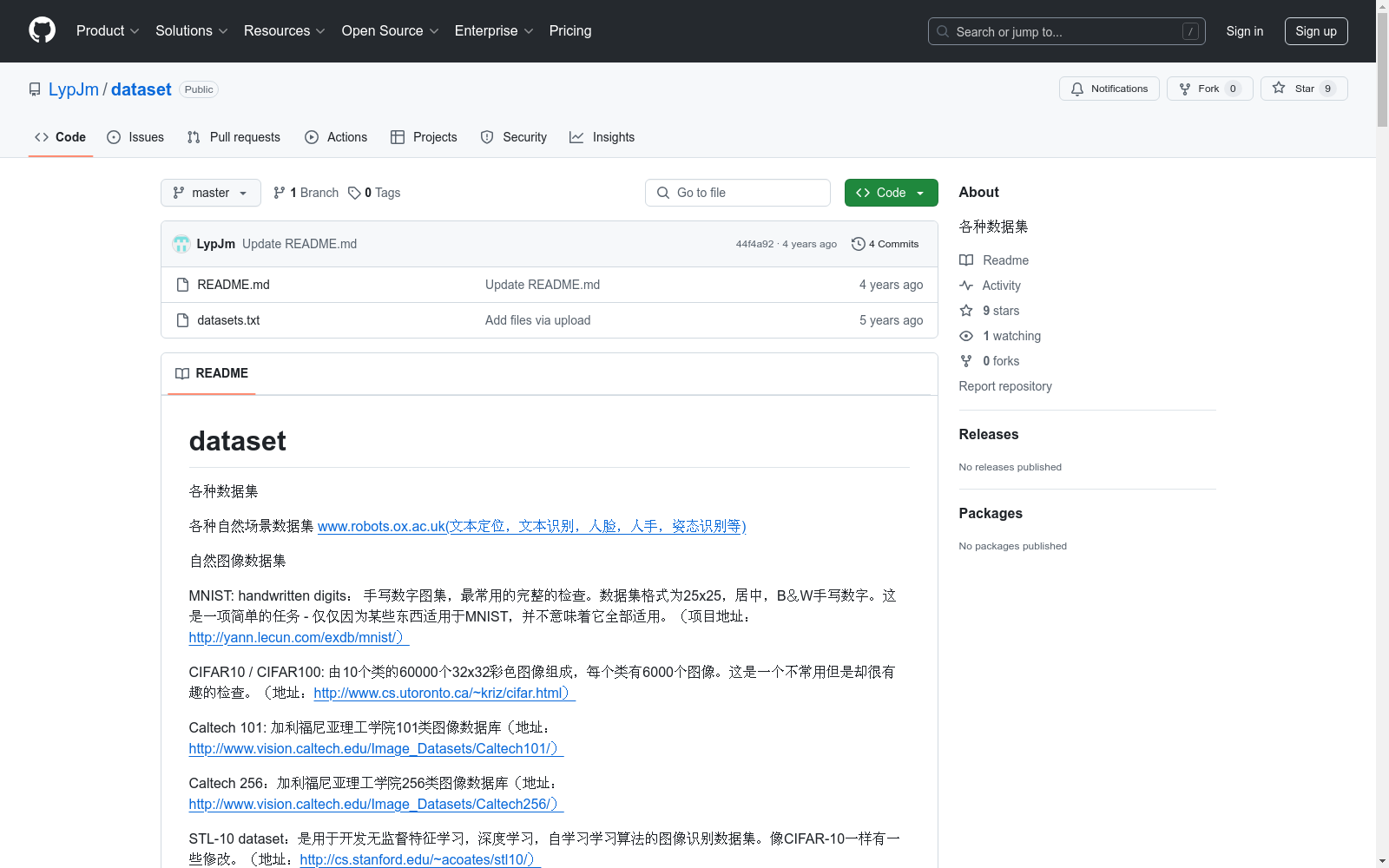Open commit hash 44f4a92
Viewport: 1389px width, 868px height.
pyautogui.click(x=754, y=244)
